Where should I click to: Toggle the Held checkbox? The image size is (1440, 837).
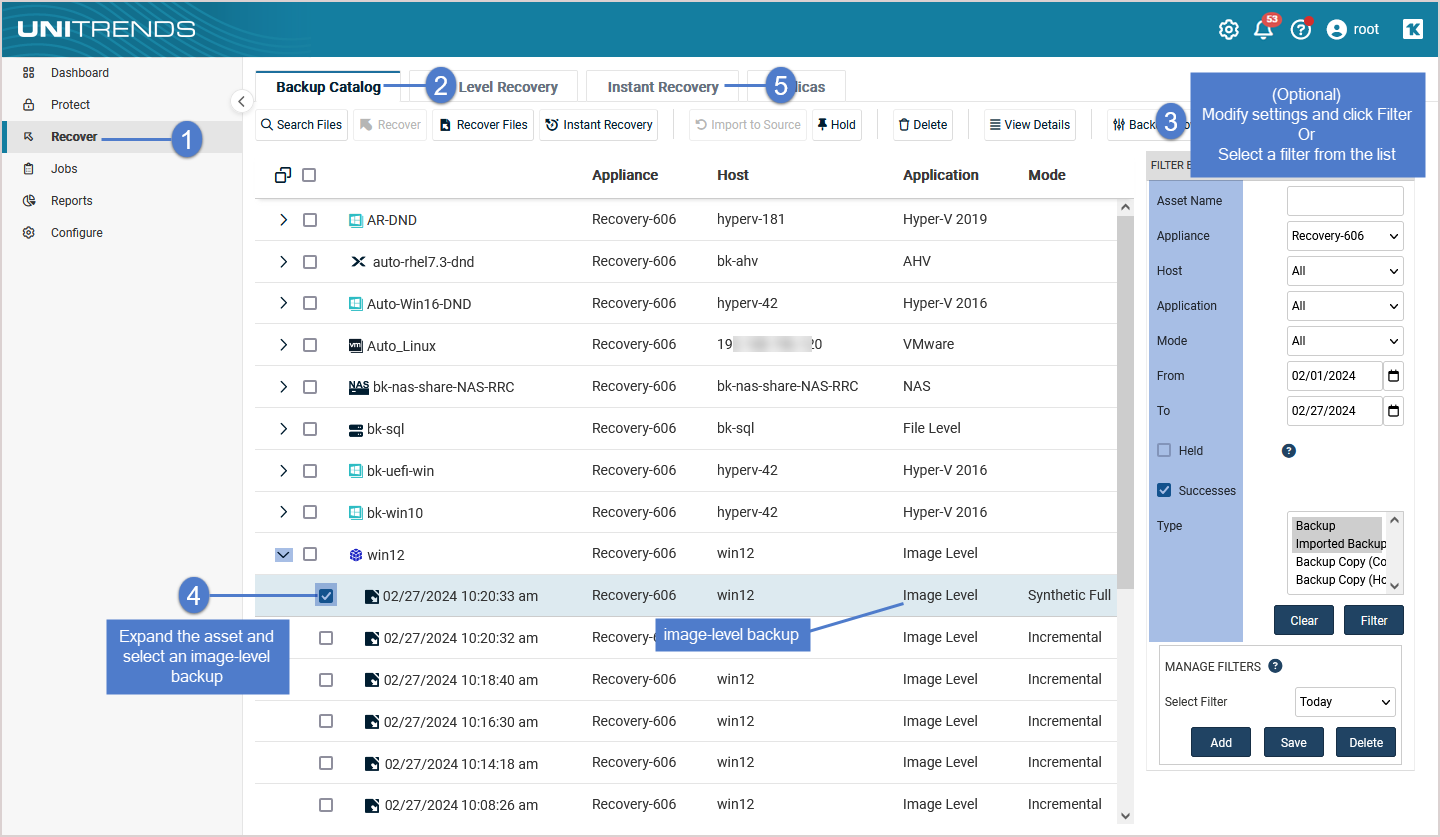[1164, 451]
